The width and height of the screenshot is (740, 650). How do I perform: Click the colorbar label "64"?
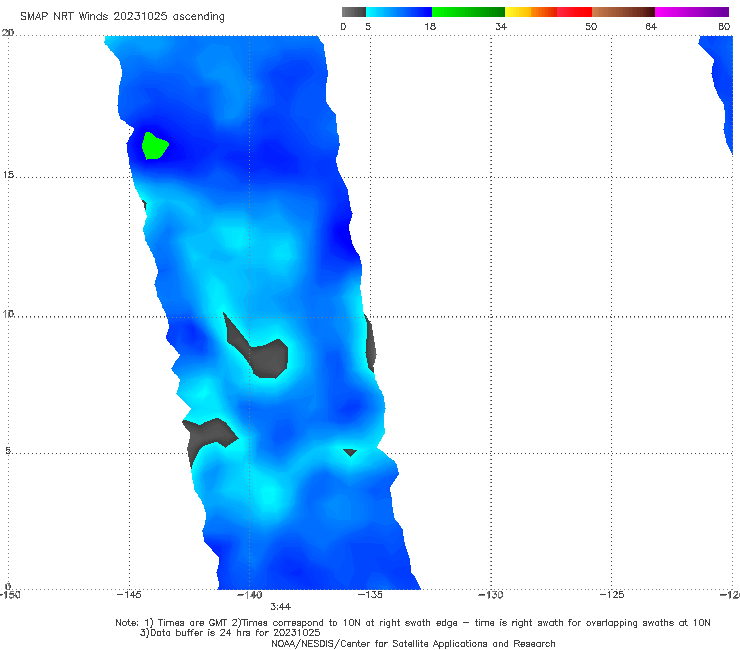click(x=651, y=26)
